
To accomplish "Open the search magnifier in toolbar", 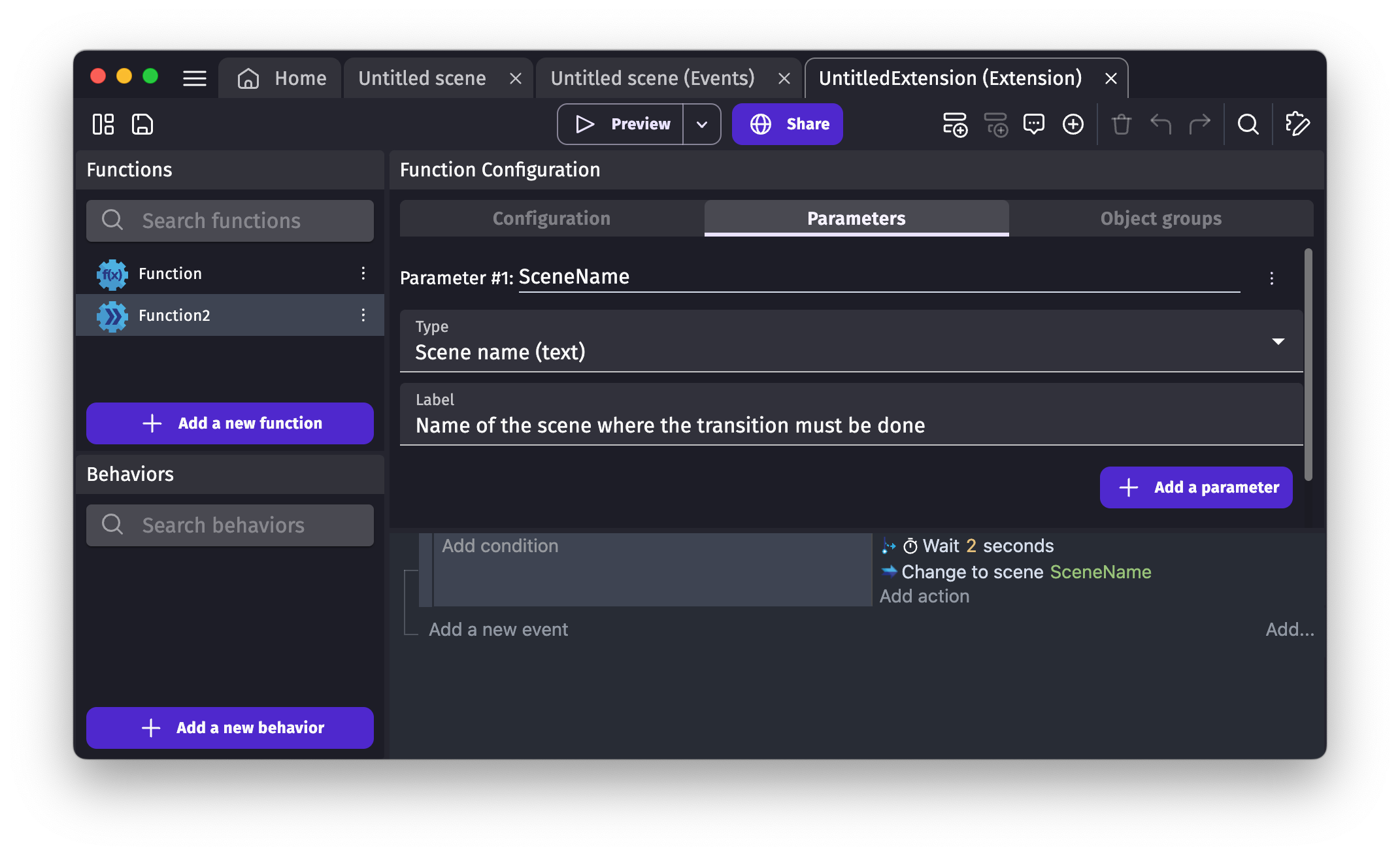I will click(1248, 124).
